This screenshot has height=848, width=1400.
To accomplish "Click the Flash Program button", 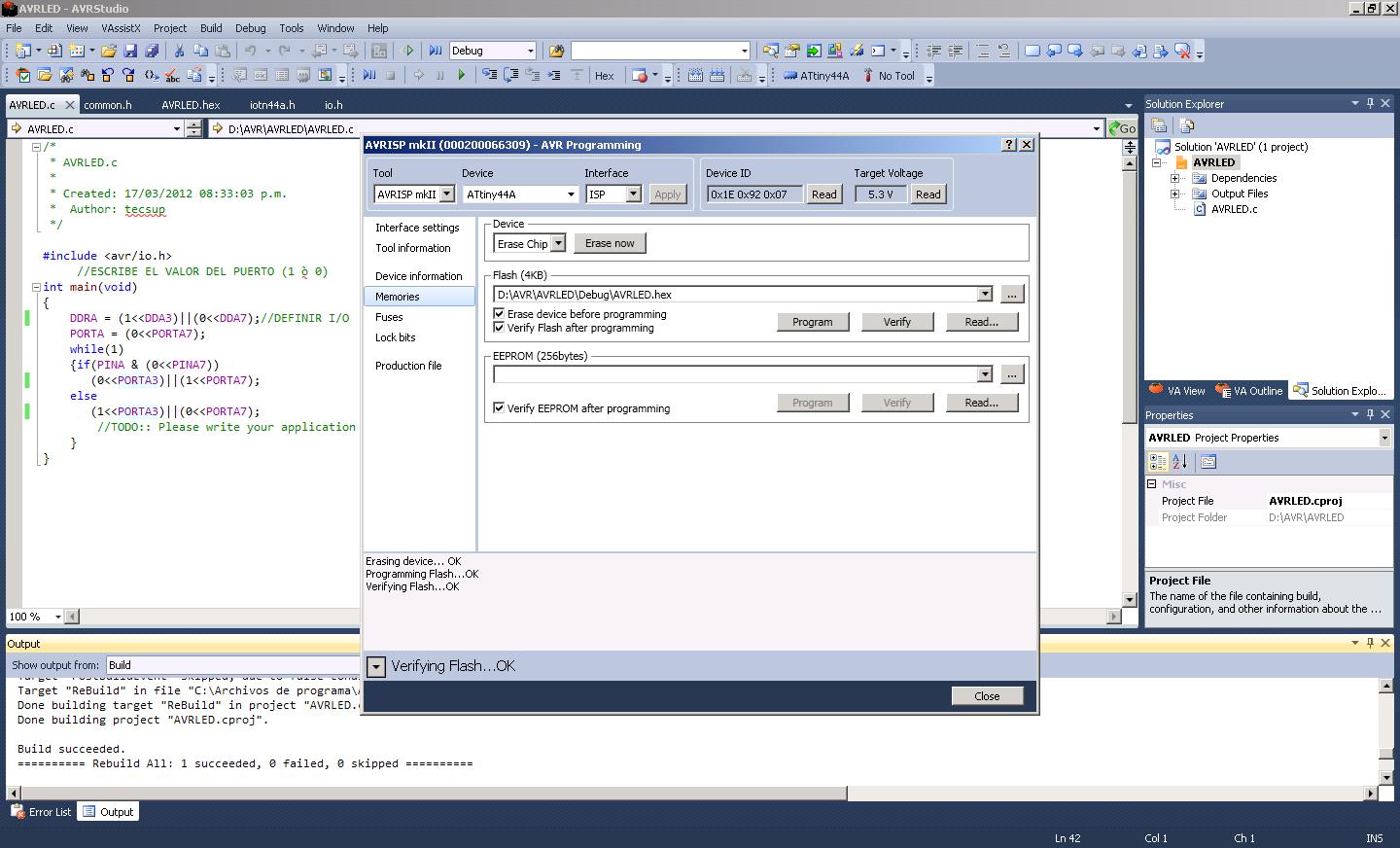I will (813, 322).
